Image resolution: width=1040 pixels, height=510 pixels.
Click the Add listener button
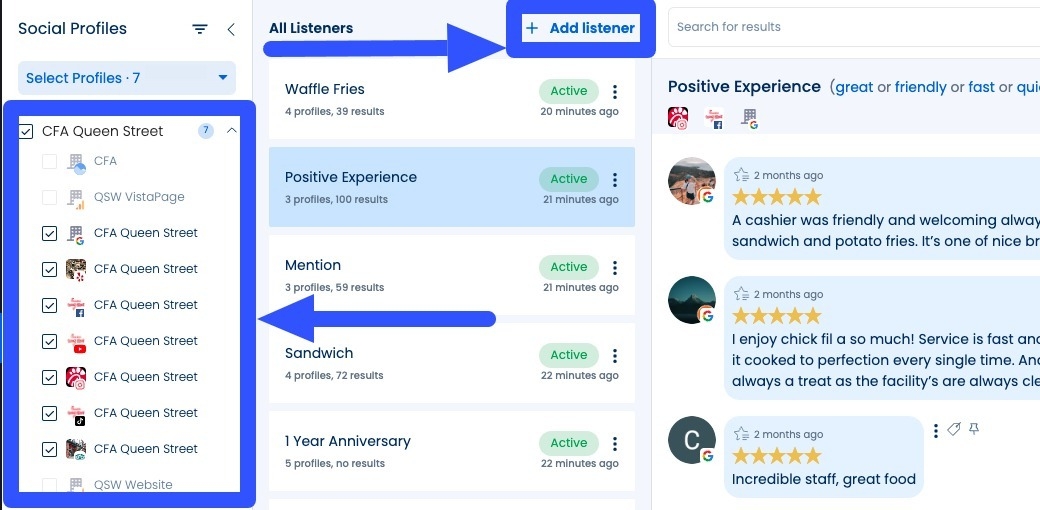coord(581,28)
